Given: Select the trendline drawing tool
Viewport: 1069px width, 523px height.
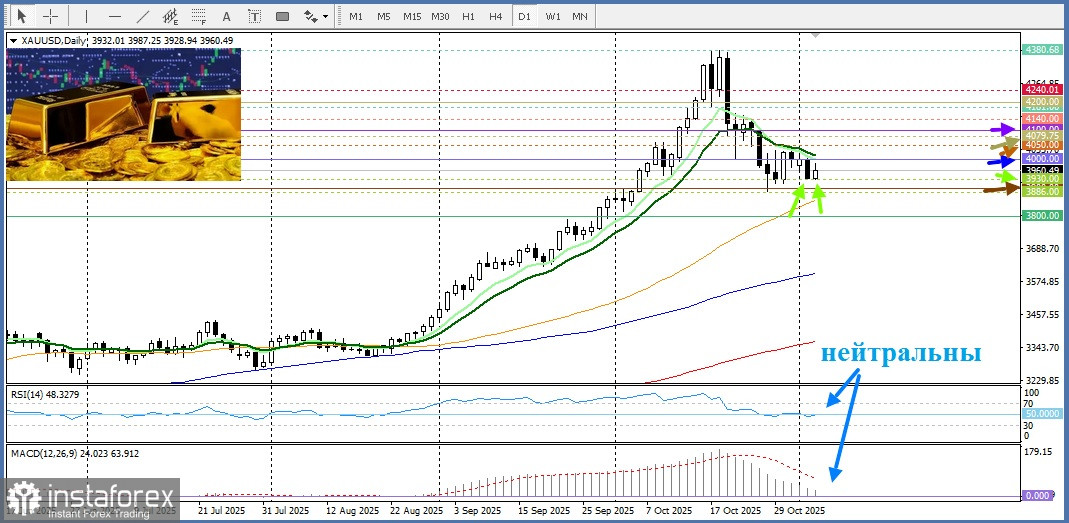Looking at the screenshot, I should pyautogui.click(x=144, y=16).
